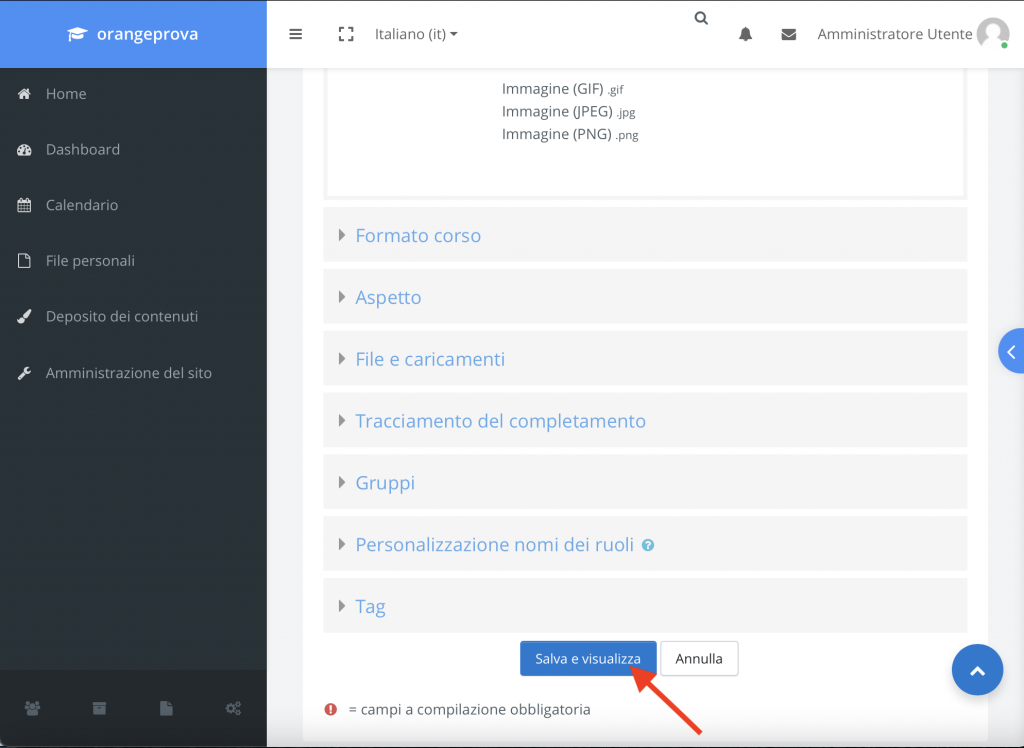Open help icon next to Personalizzazione nomi dei ruoli
Image resolution: width=1024 pixels, height=748 pixels.
pyautogui.click(x=648, y=545)
